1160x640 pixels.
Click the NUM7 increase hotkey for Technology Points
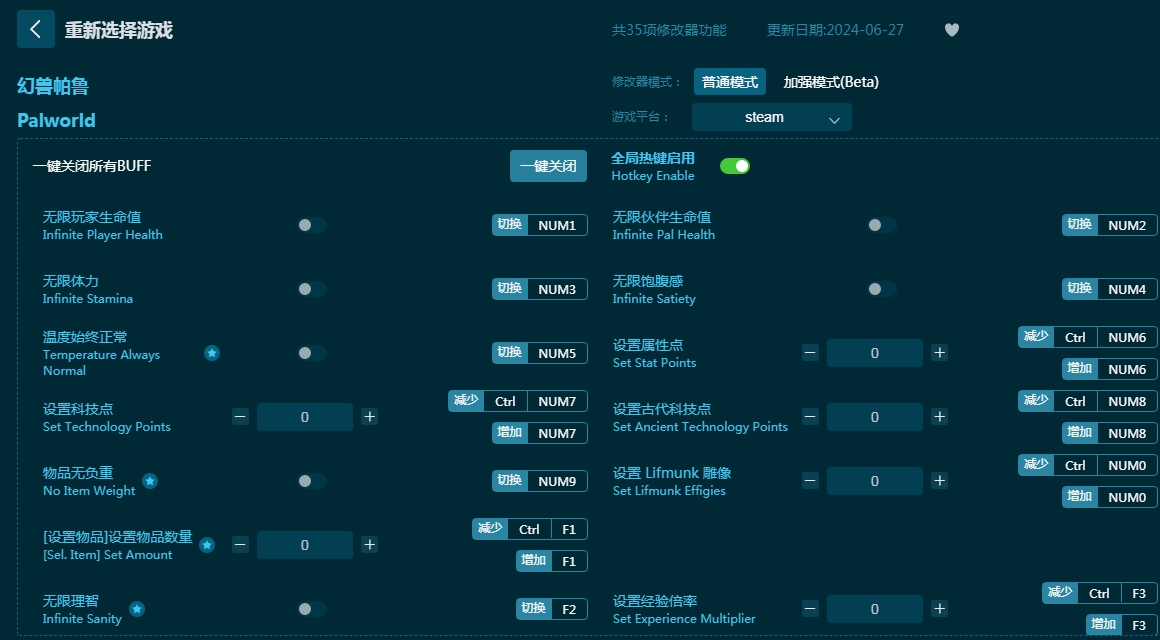540,433
